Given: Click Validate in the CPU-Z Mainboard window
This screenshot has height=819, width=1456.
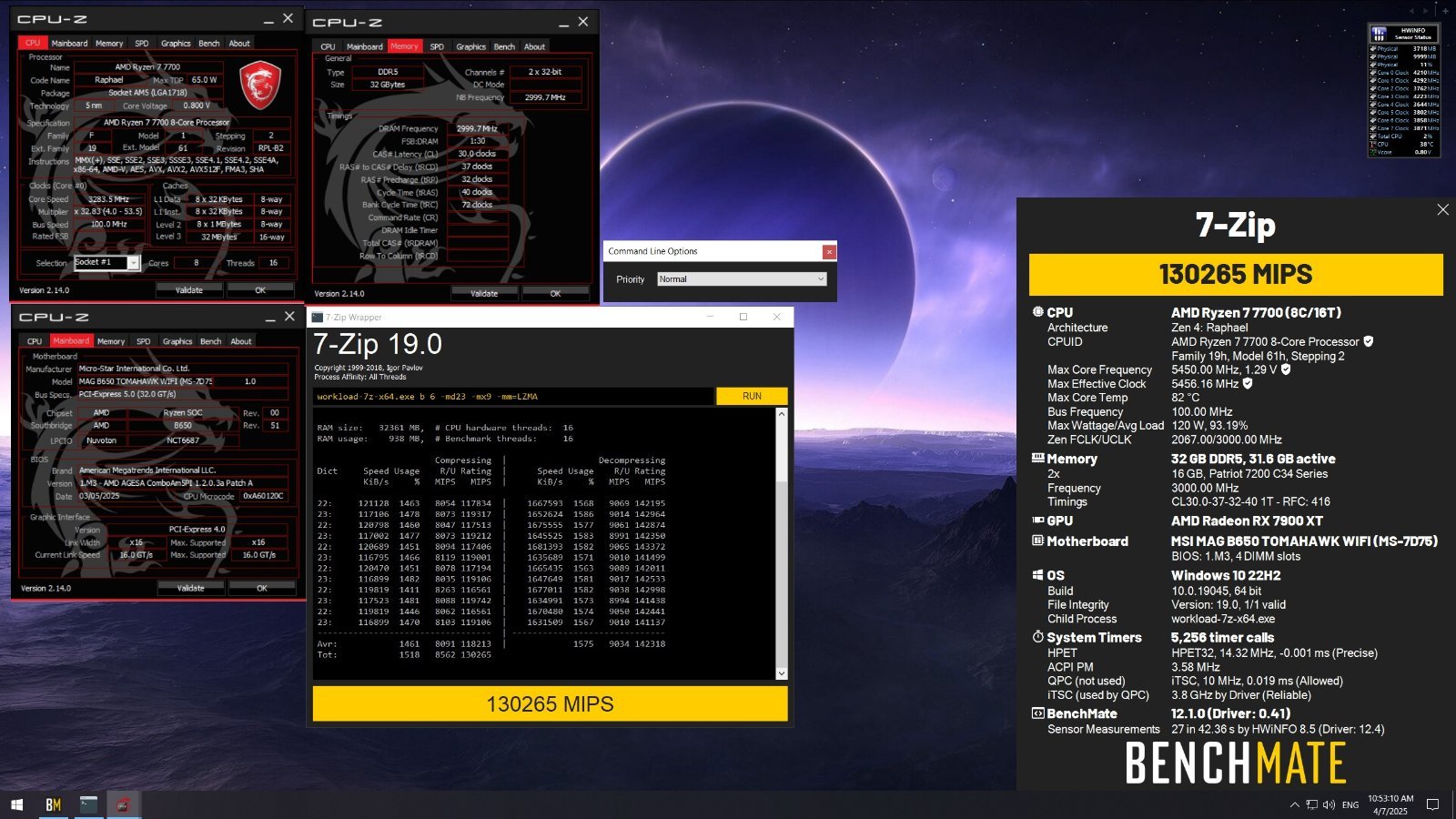Looking at the screenshot, I should [x=190, y=588].
